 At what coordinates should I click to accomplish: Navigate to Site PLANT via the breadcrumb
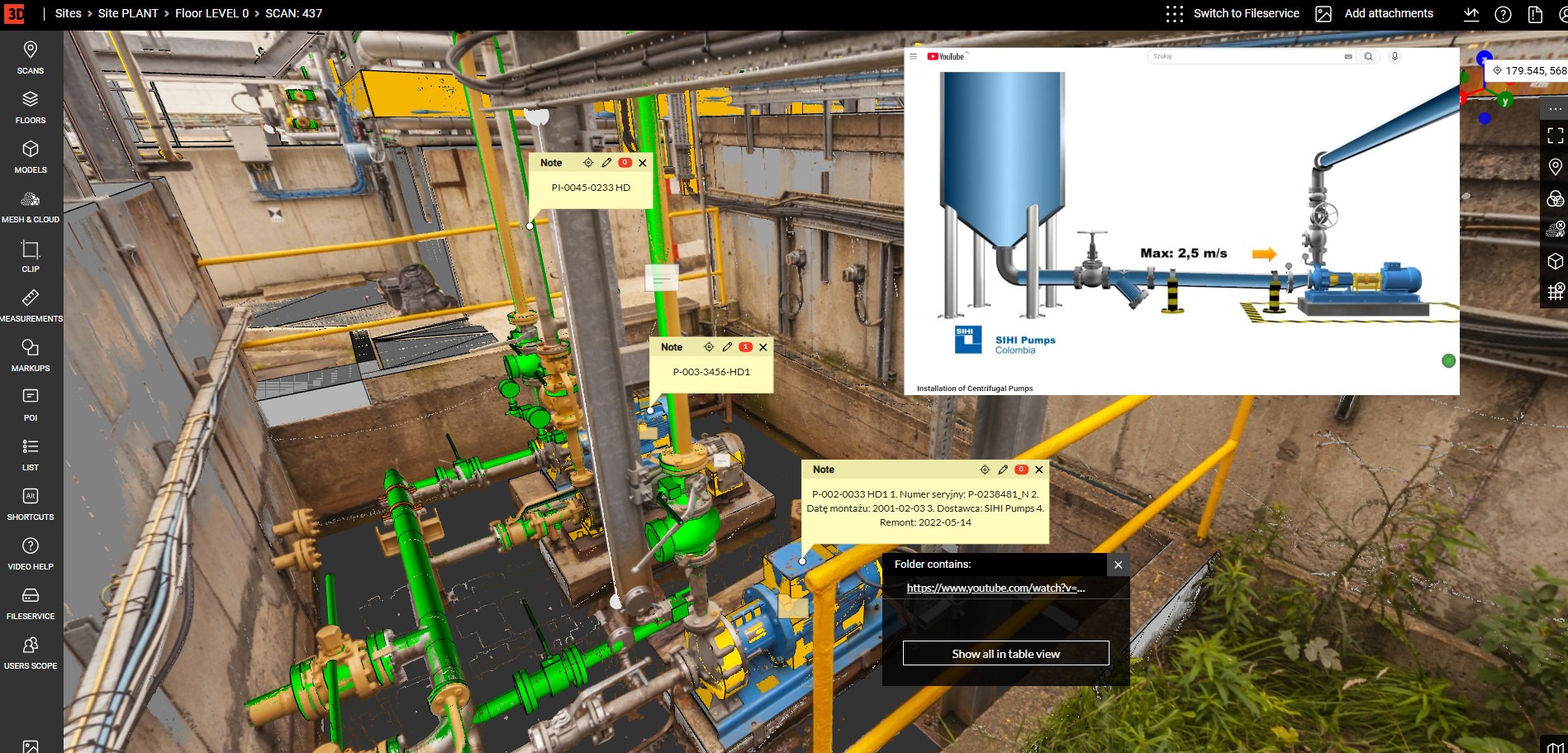point(127,13)
